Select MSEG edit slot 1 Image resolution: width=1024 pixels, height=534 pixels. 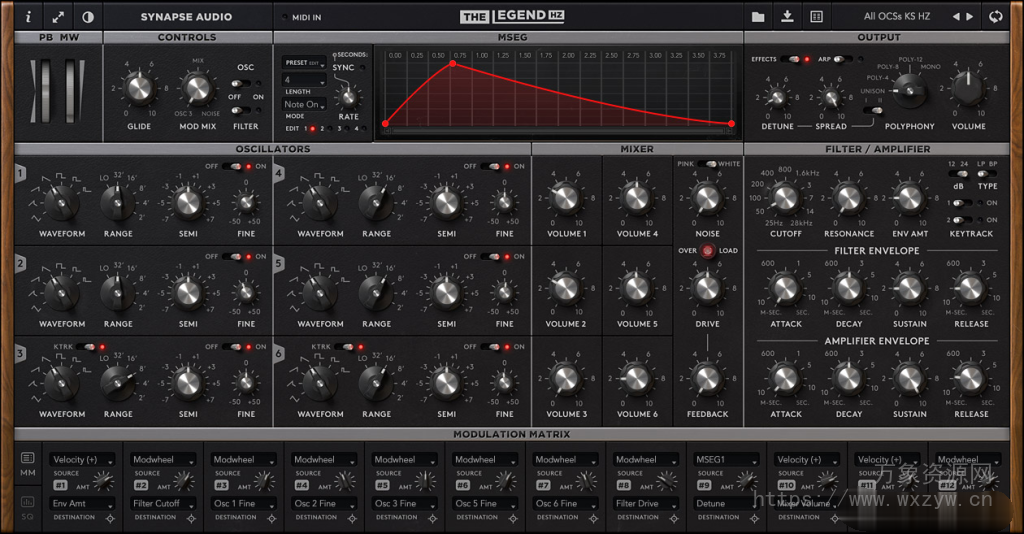pyautogui.click(x=312, y=129)
